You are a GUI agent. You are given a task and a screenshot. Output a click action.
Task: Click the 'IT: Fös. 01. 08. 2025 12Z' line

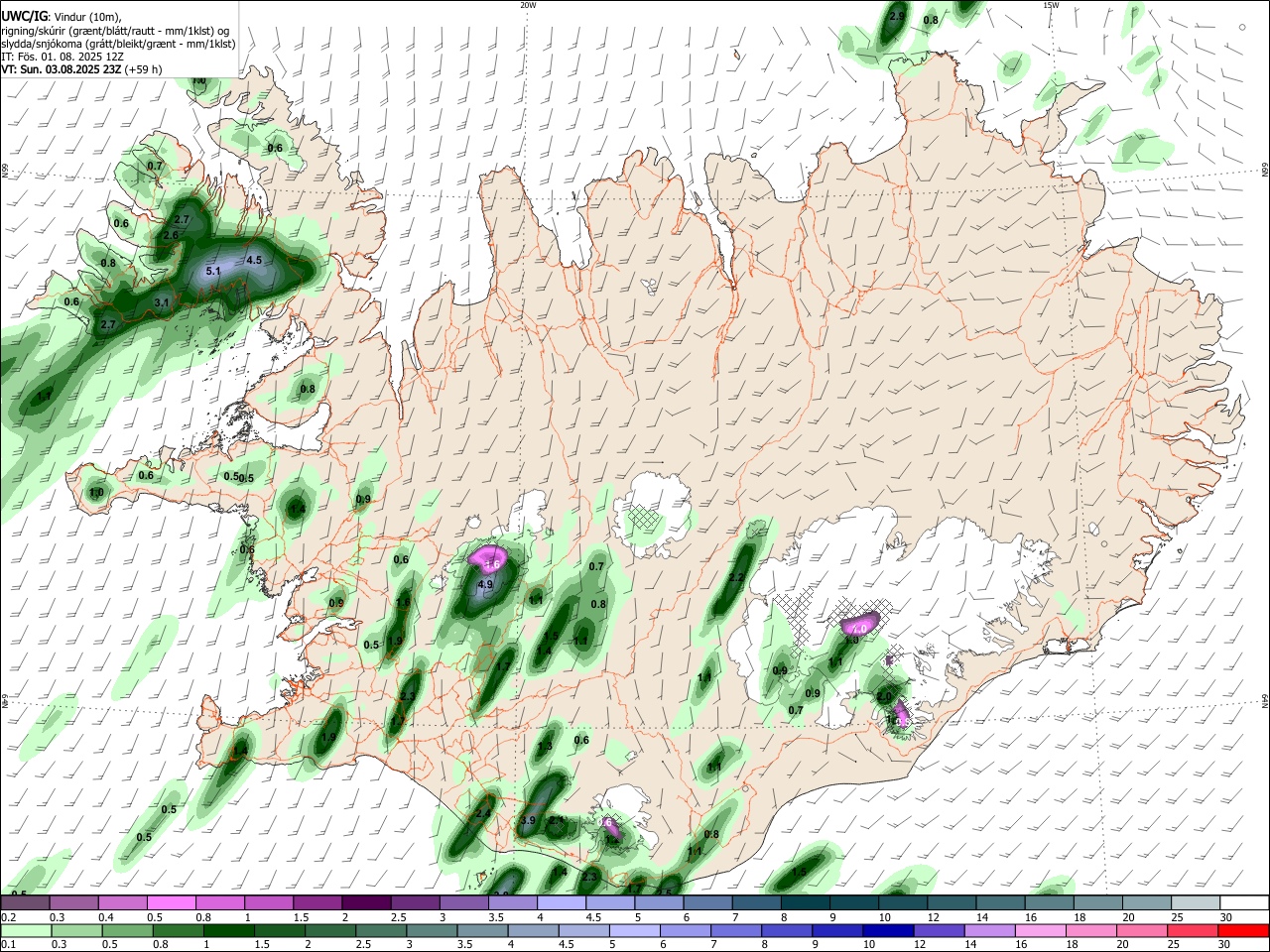point(62,57)
